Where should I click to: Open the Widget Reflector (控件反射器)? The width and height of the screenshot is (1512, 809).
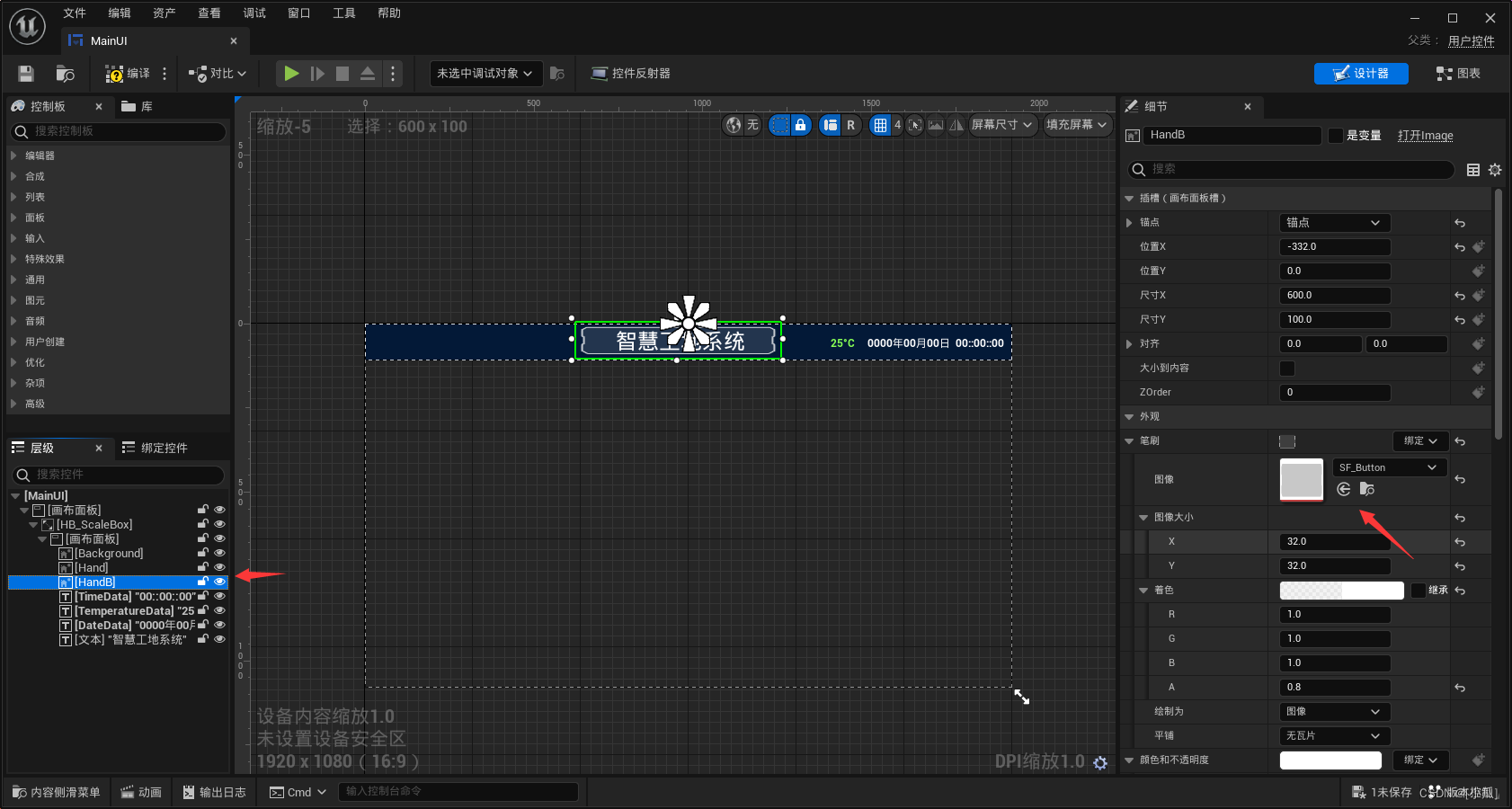(x=630, y=74)
